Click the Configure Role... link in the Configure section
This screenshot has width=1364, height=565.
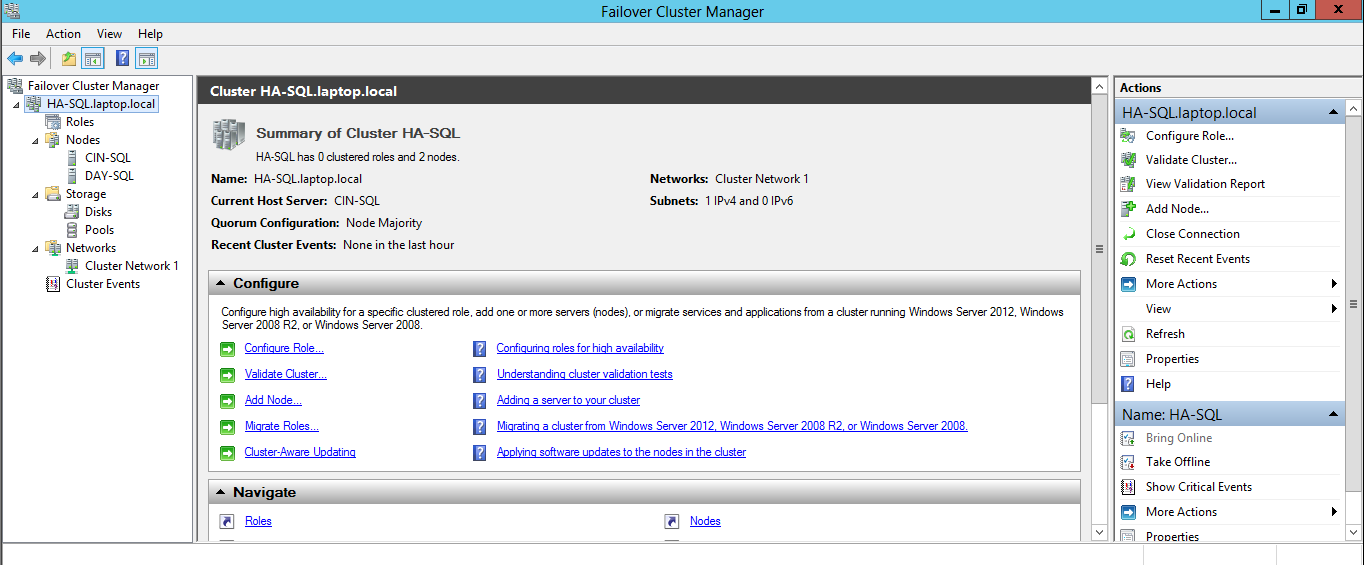point(284,348)
